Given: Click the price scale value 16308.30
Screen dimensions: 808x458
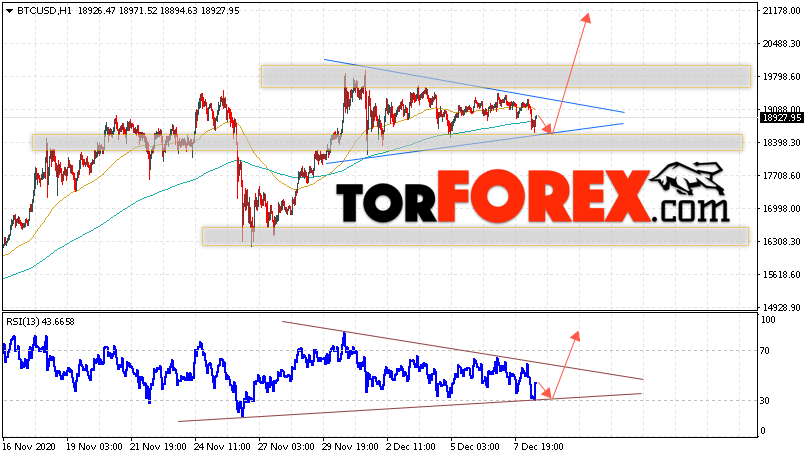Looking at the screenshot, I should pos(781,242).
